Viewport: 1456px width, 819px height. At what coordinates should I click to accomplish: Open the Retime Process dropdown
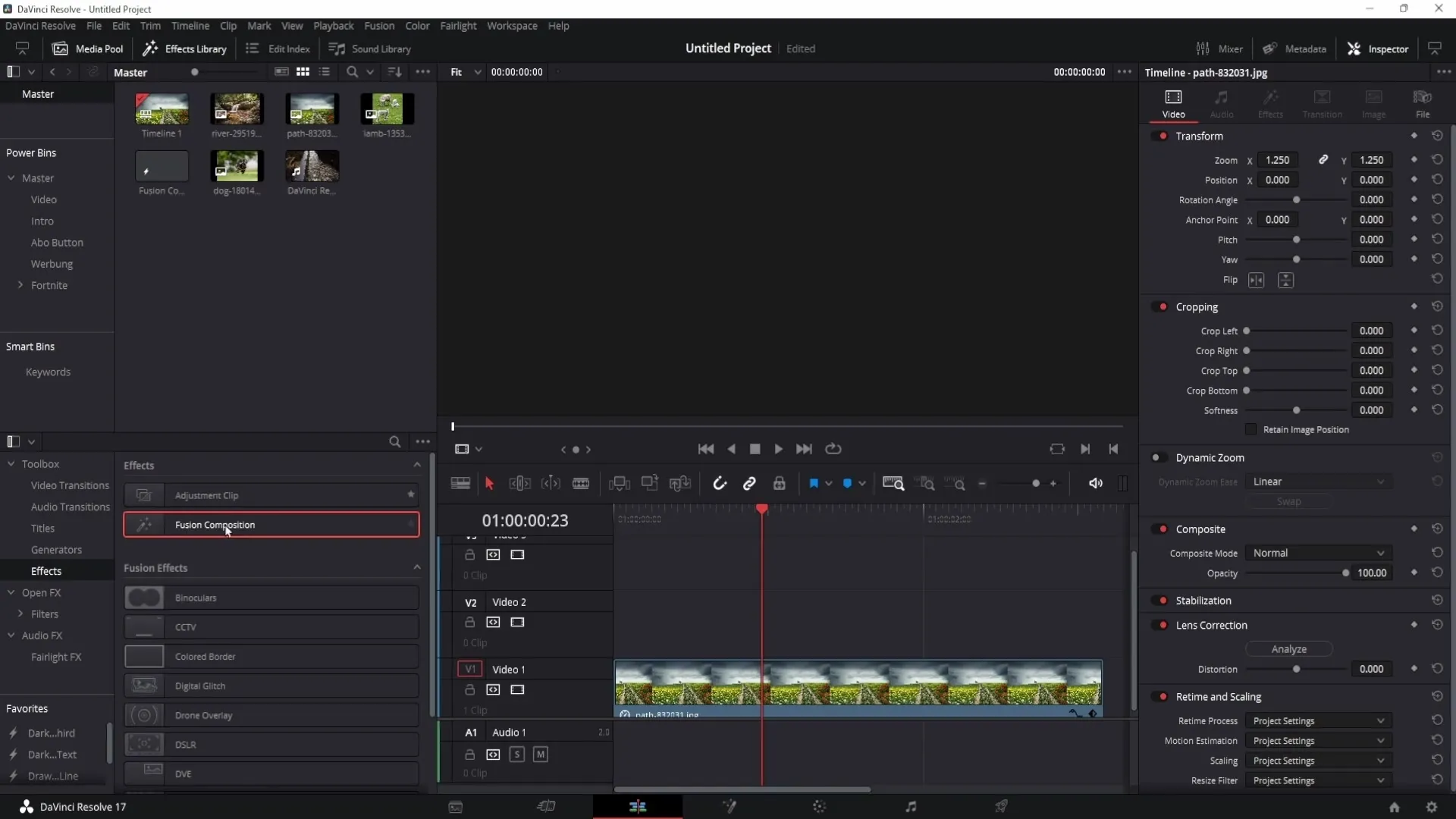(x=1319, y=721)
